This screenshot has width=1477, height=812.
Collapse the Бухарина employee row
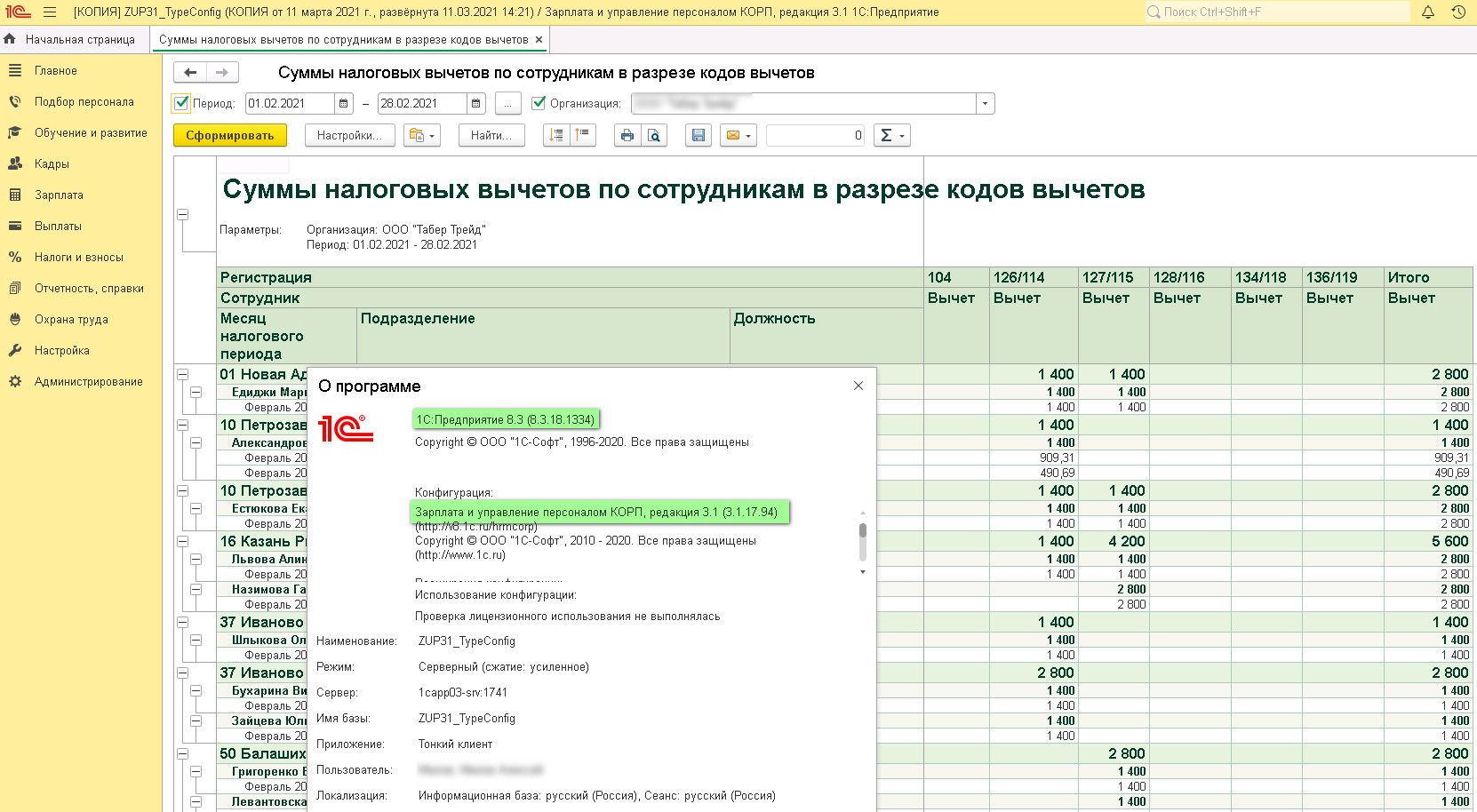click(196, 690)
